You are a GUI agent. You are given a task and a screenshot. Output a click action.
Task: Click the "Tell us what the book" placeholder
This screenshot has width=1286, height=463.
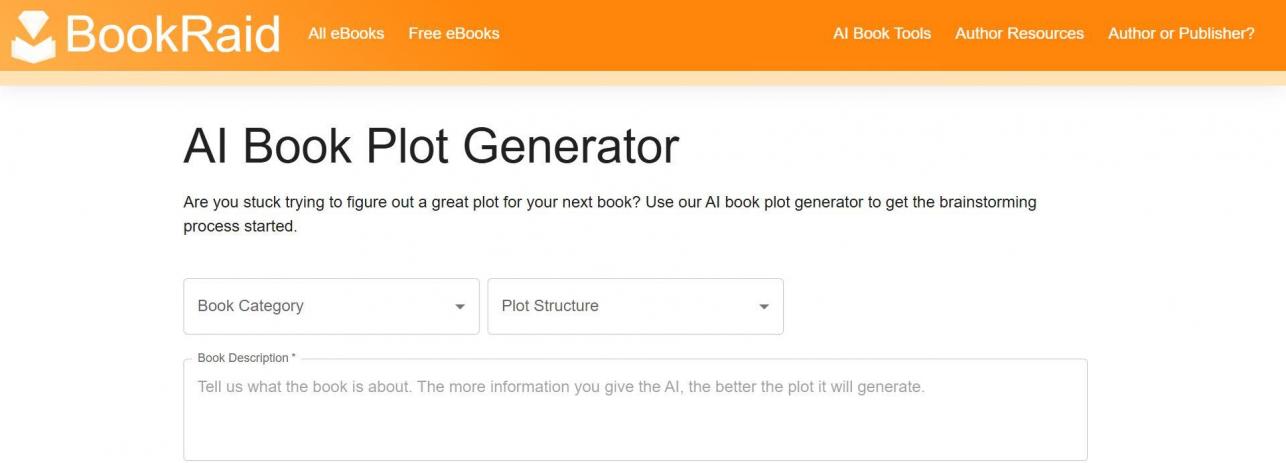click(560, 386)
